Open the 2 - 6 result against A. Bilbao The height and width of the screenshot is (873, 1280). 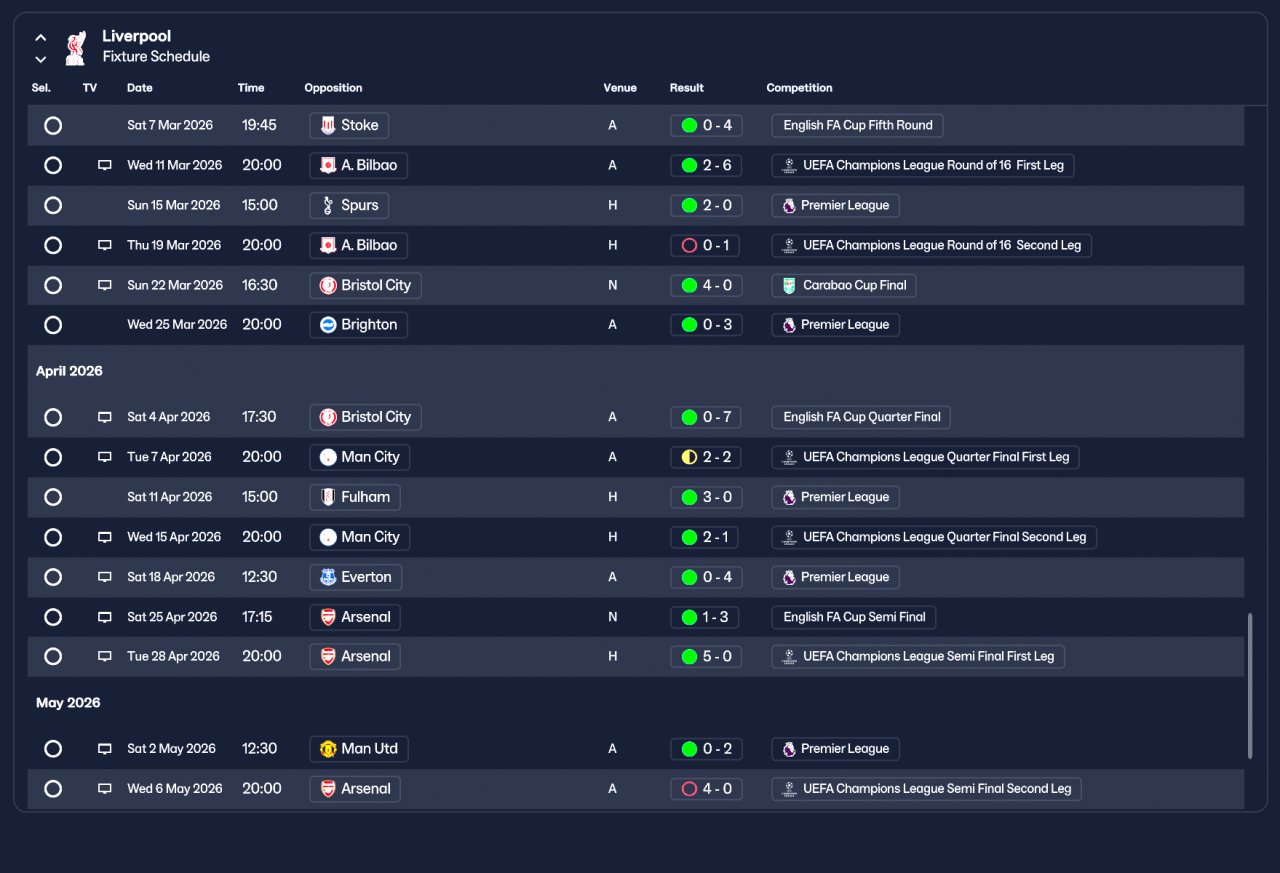coord(706,165)
